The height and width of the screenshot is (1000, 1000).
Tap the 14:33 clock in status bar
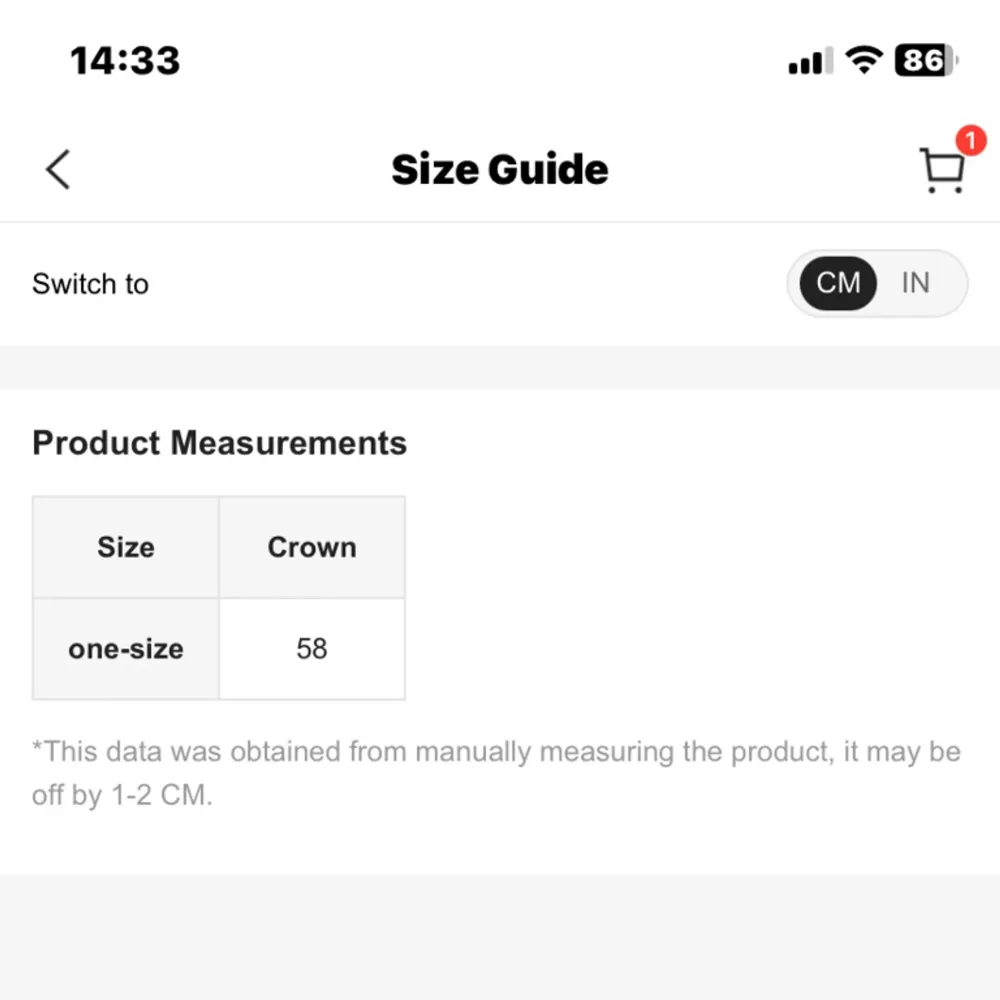pyautogui.click(x=125, y=61)
